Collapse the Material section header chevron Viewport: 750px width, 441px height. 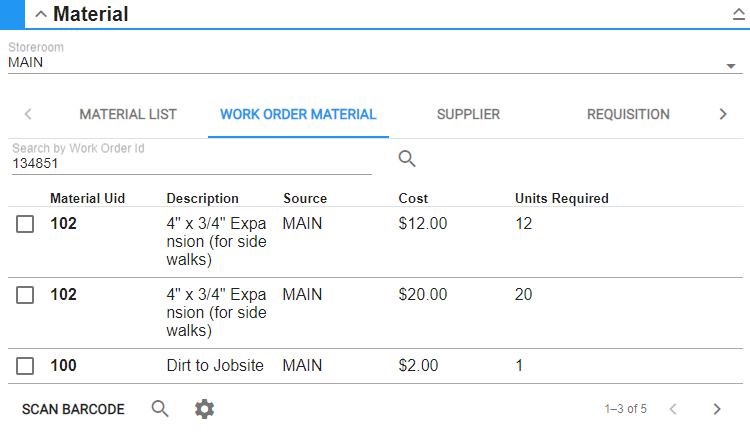pyautogui.click(x=41, y=14)
